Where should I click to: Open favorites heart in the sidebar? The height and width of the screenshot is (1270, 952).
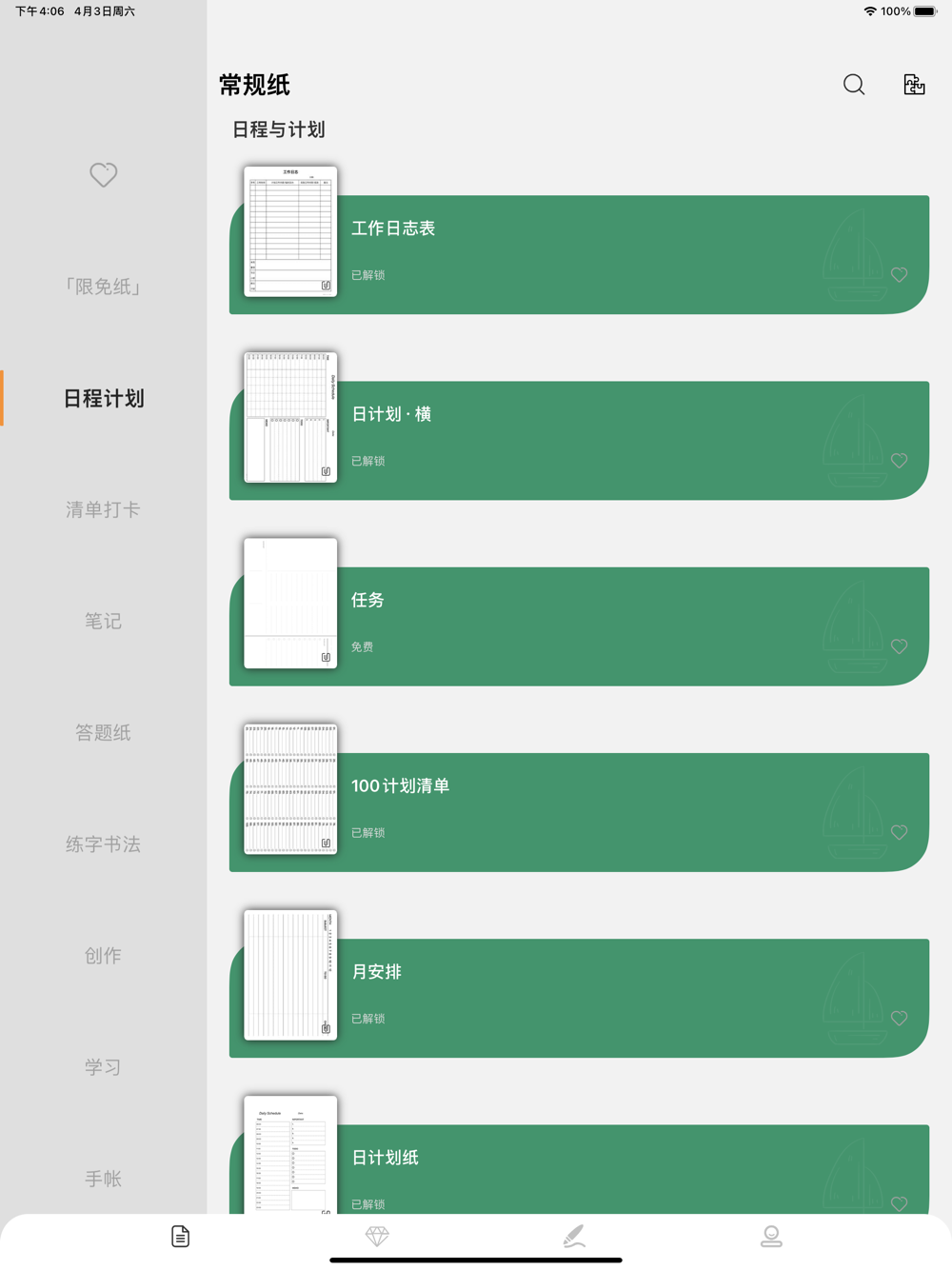pyautogui.click(x=103, y=175)
